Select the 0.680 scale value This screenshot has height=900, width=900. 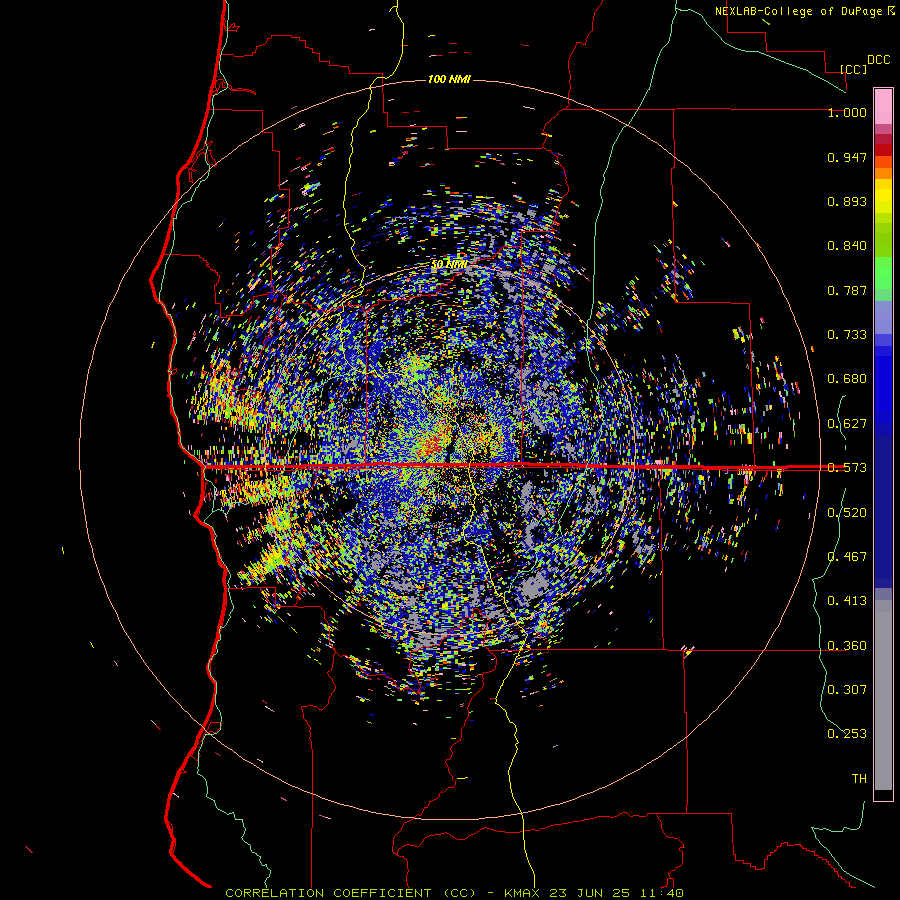pos(847,379)
